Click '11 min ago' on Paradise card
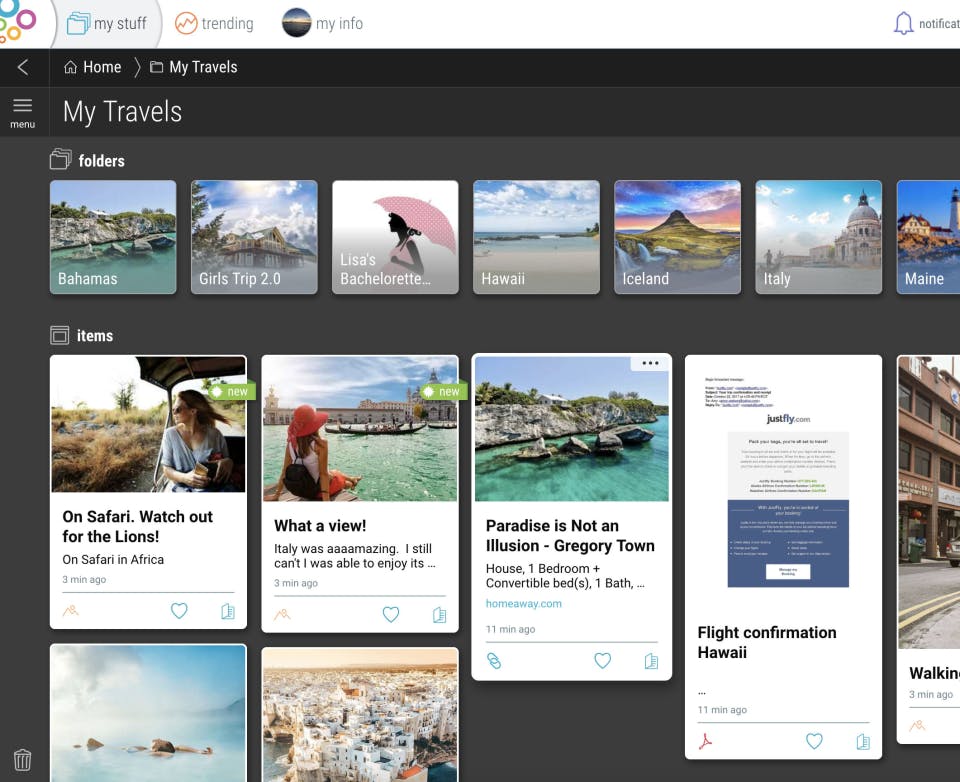 tap(511, 629)
